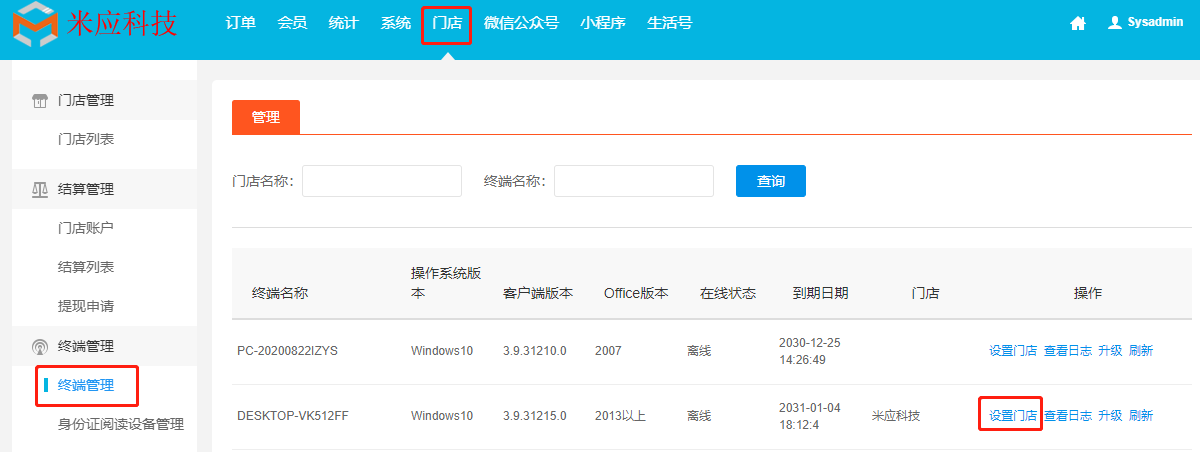The image size is (1200, 452).
Task: Open the 系统 menu
Action: point(396,23)
